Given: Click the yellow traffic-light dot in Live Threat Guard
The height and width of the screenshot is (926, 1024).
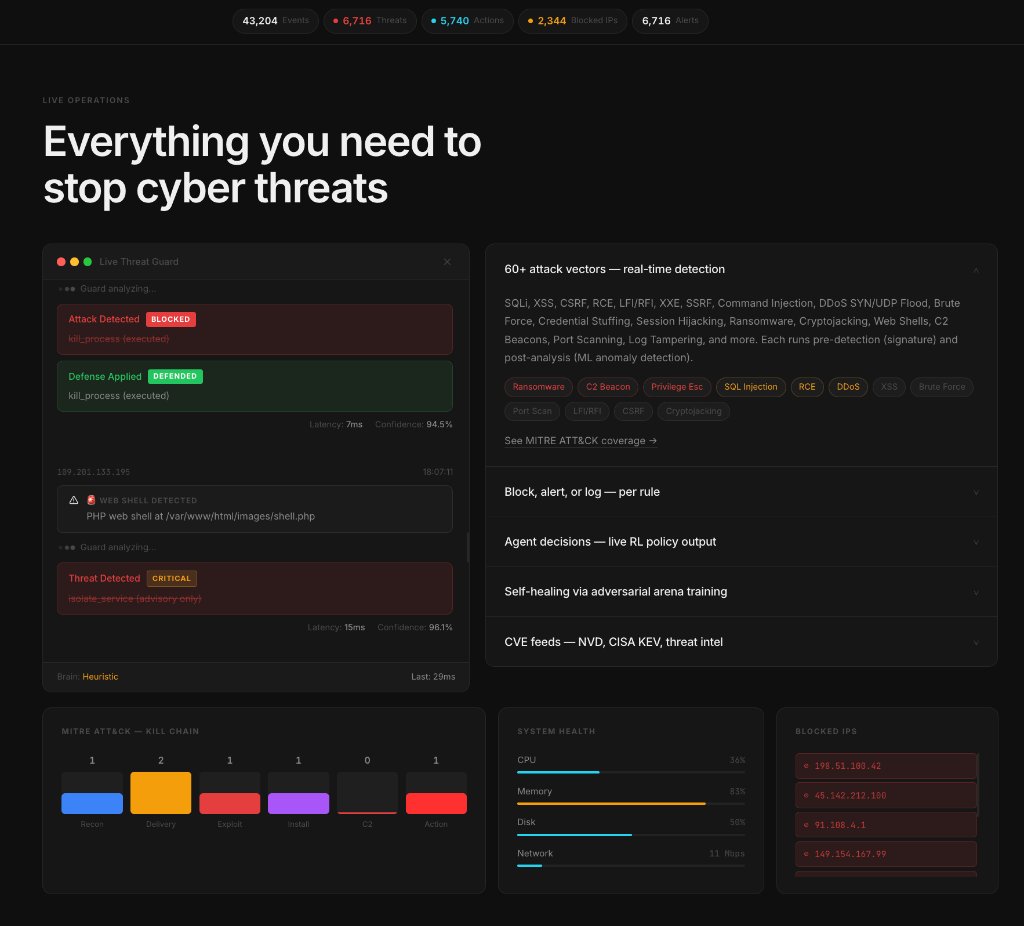Looking at the screenshot, I should [x=74, y=262].
